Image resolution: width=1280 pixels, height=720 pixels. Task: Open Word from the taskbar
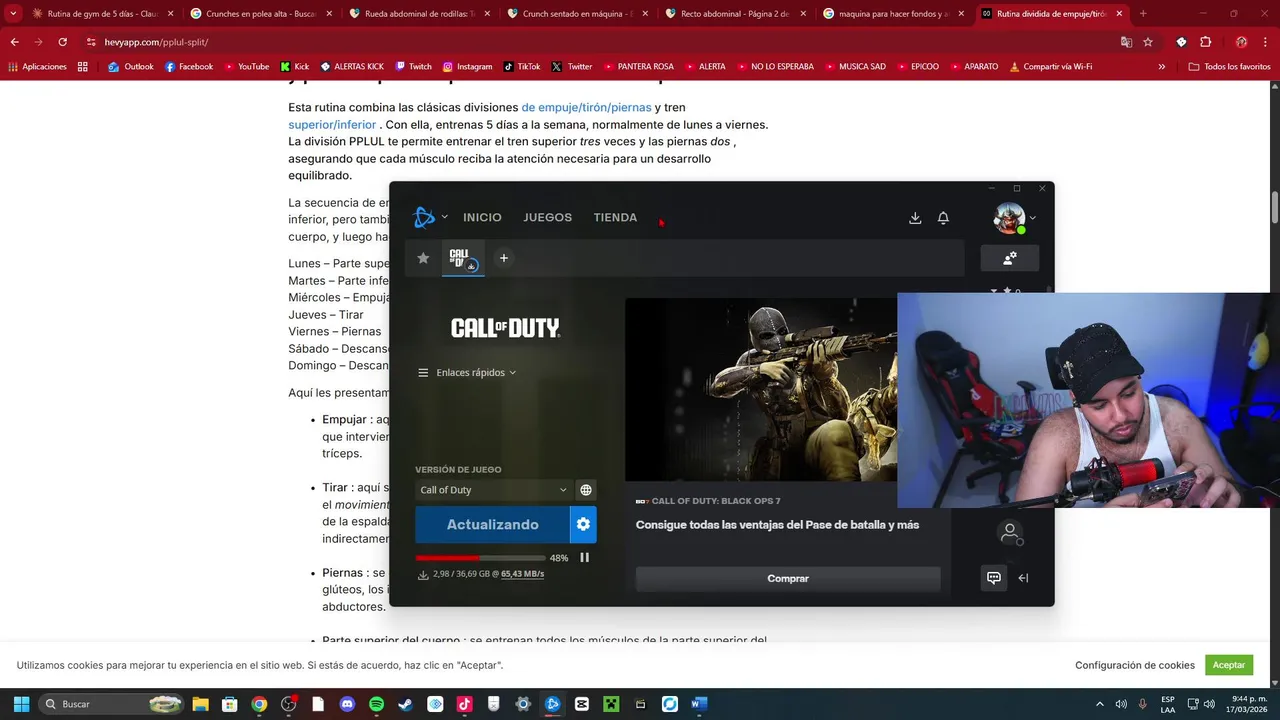click(x=699, y=704)
